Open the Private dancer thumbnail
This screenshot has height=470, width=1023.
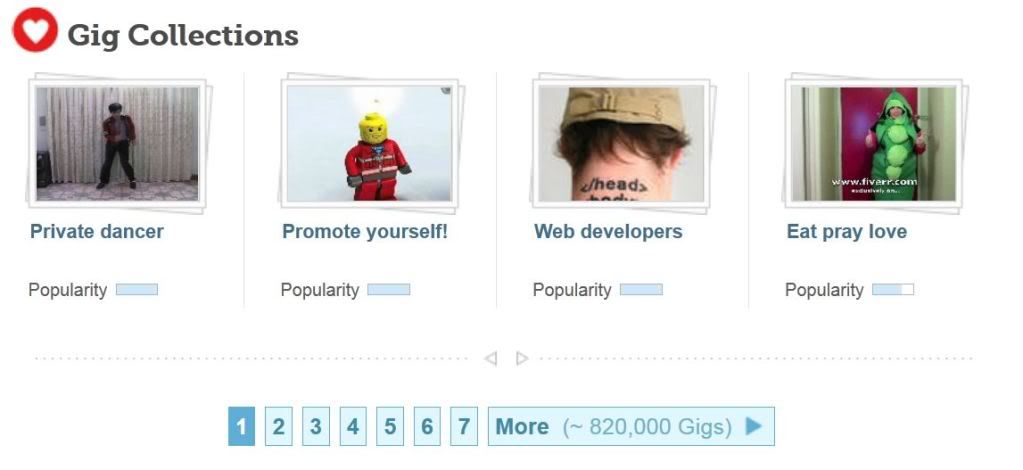[x=117, y=144]
